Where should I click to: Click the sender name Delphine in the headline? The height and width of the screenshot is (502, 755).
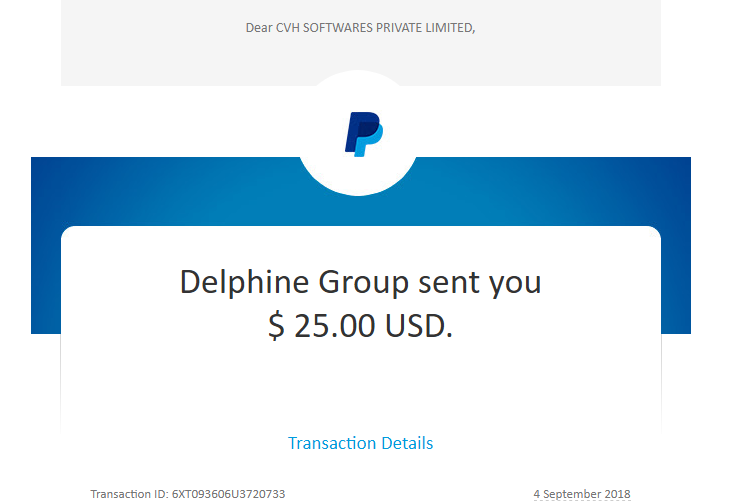244,283
